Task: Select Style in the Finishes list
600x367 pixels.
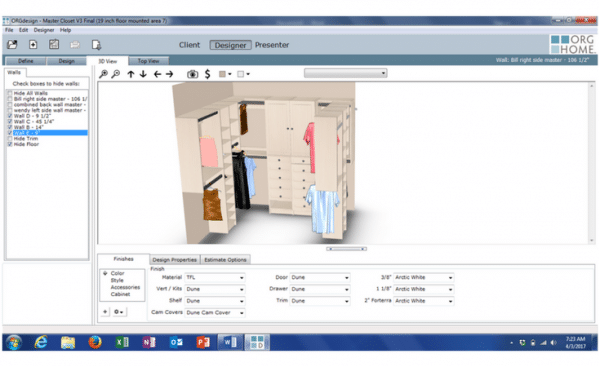Action: point(117,281)
